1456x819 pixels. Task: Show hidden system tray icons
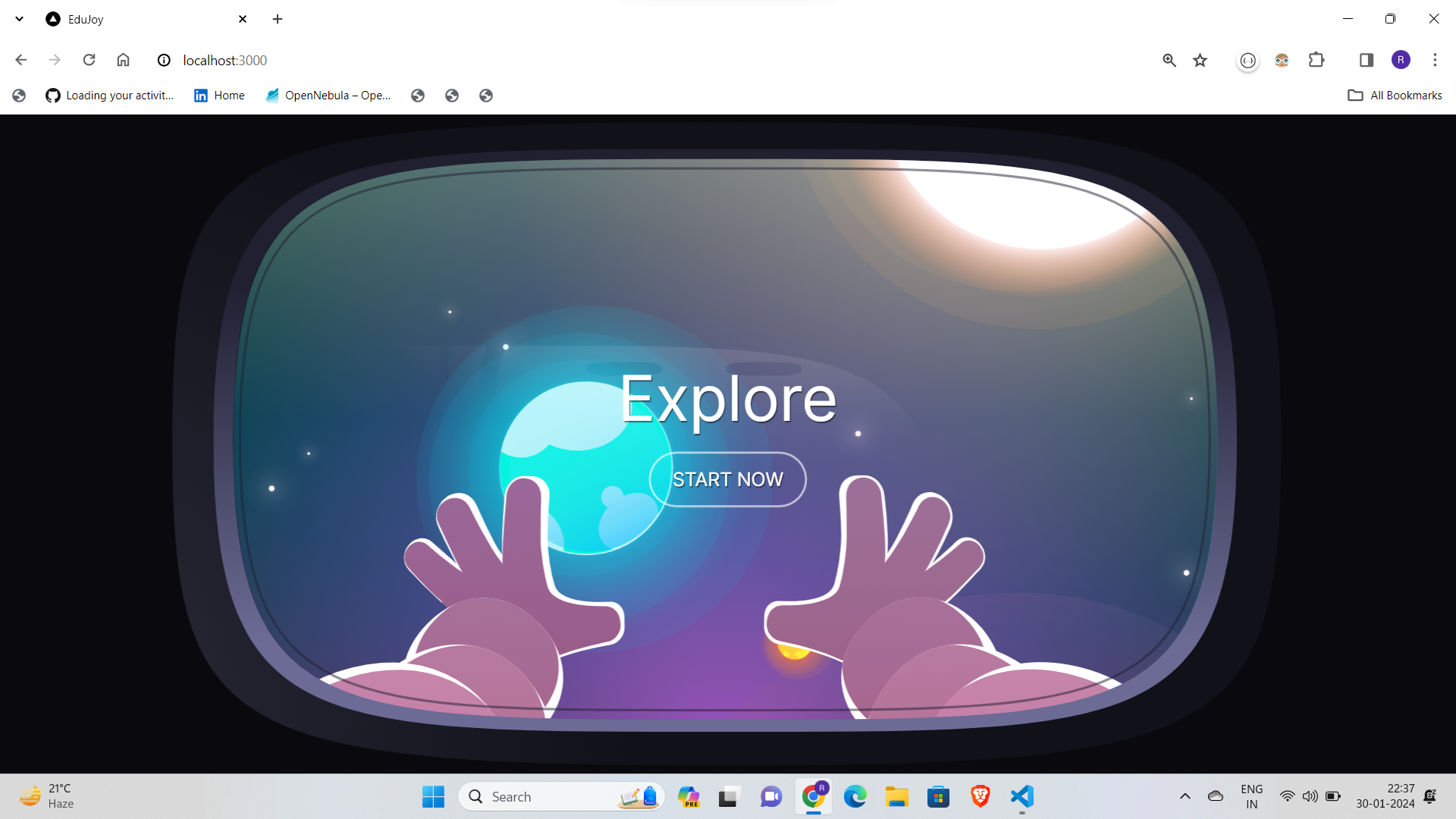[1185, 796]
